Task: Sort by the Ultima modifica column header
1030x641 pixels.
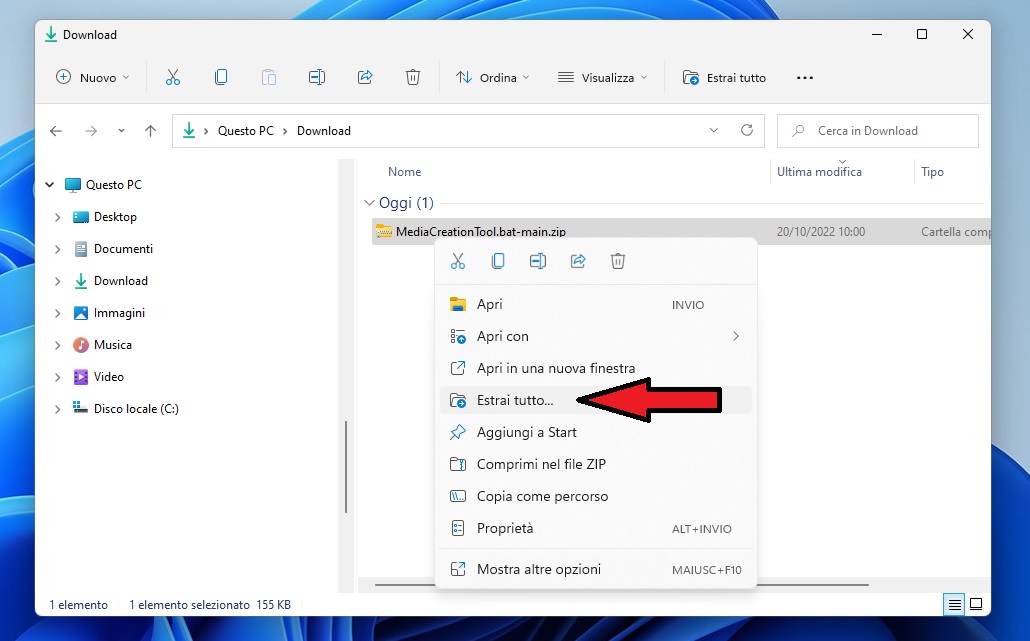Action: [x=819, y=171]
